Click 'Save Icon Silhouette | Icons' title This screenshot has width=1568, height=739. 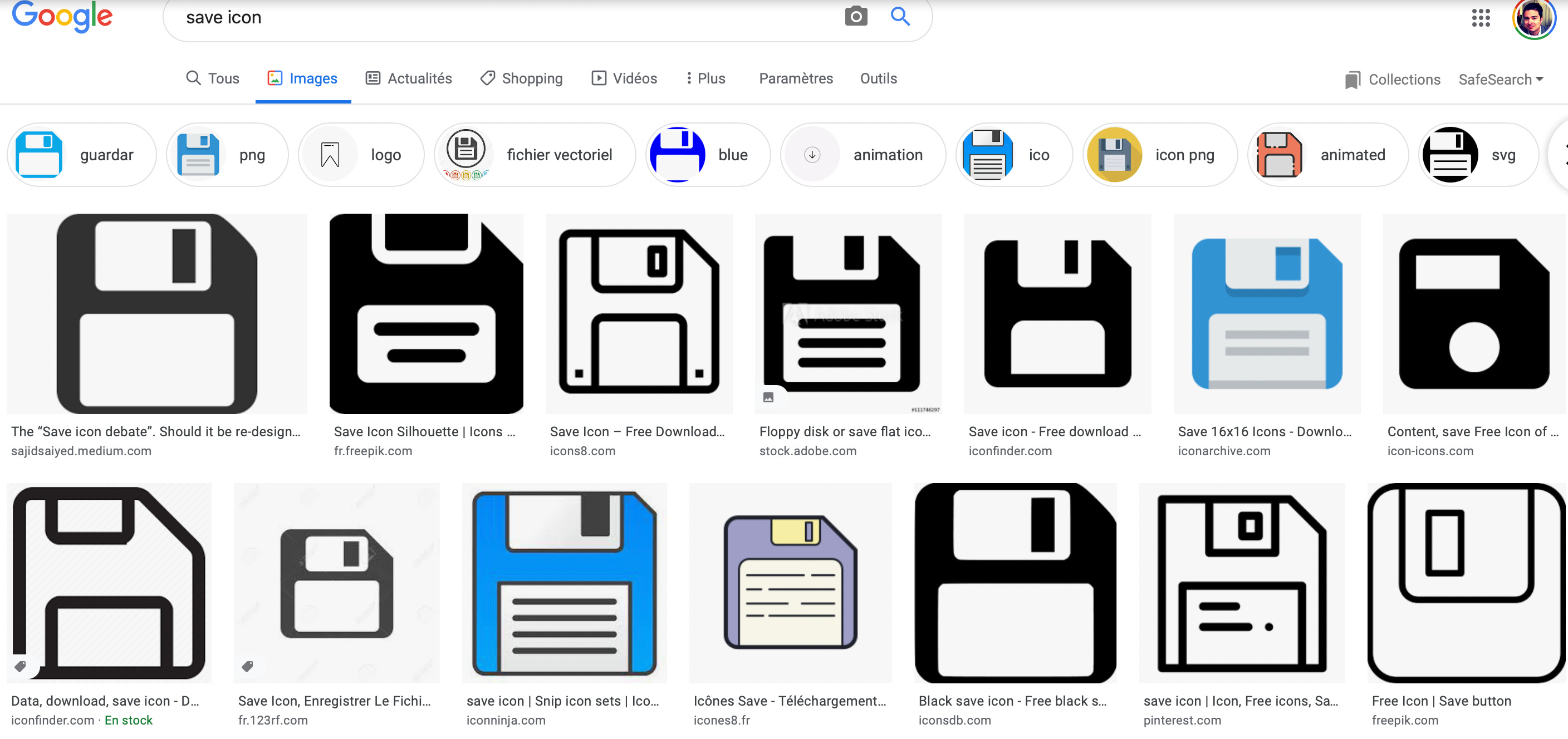click(424, 431)
